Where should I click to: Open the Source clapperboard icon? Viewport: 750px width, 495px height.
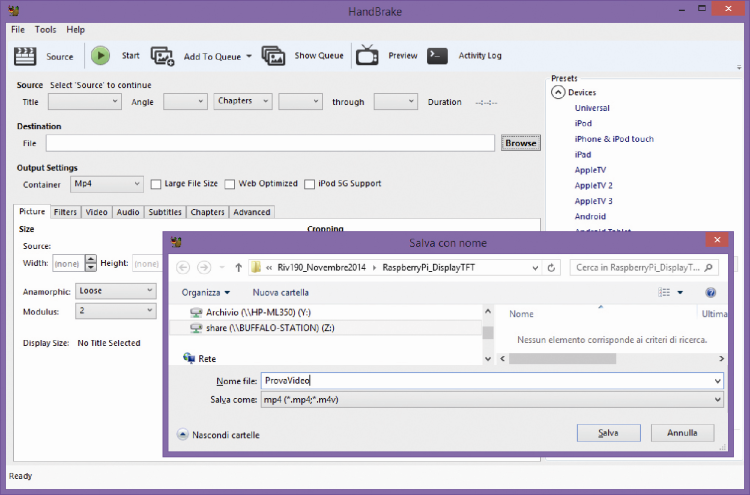point(25,56)
